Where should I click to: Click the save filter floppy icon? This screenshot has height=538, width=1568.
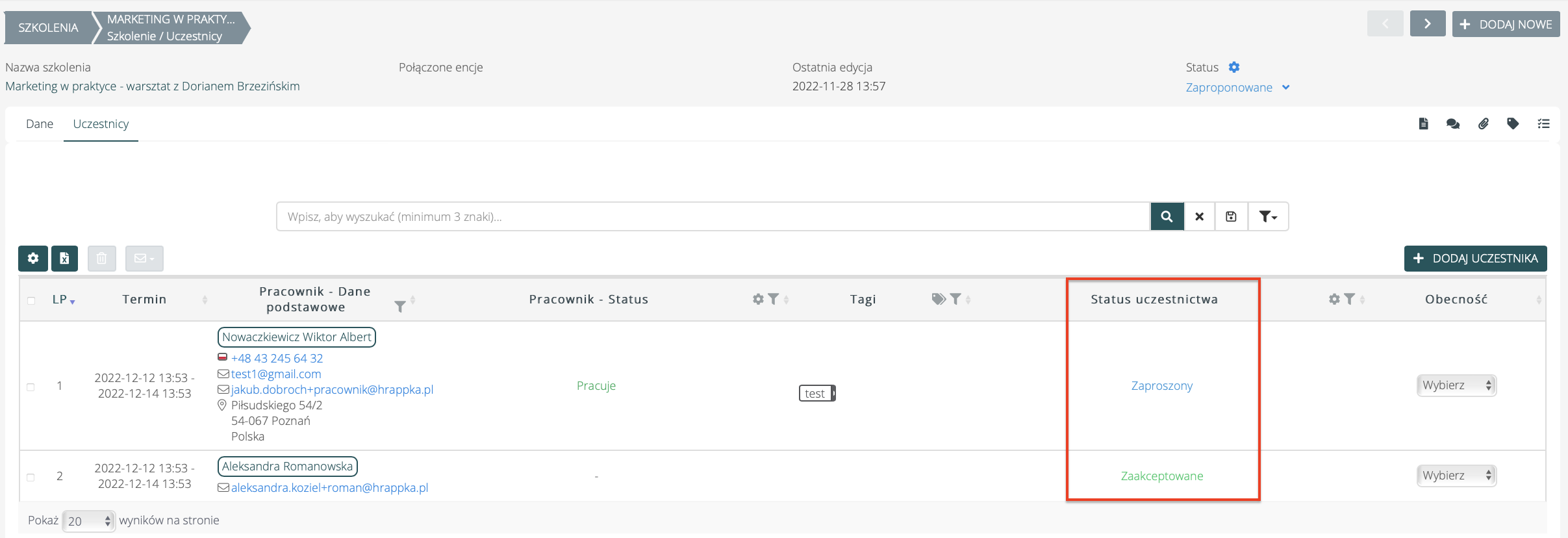click(1231, 216)
